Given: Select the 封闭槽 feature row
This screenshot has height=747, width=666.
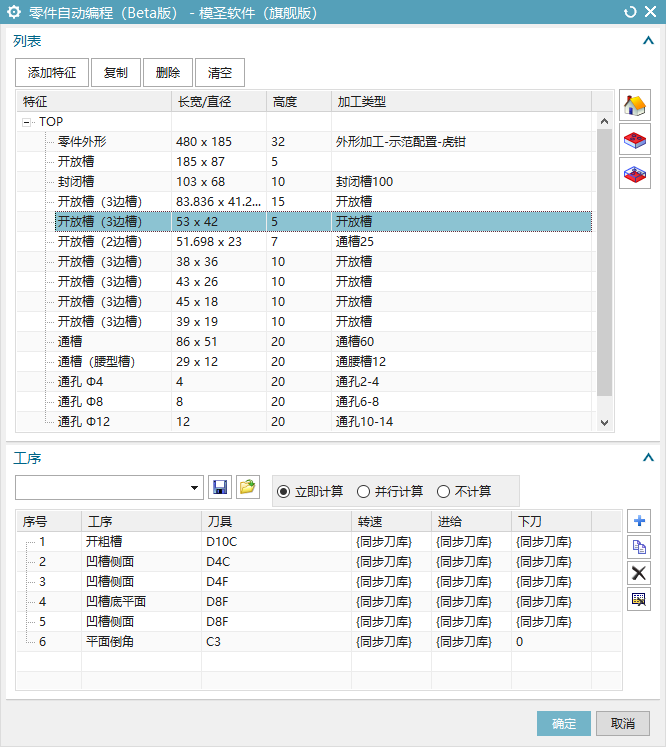Looking at the screenshot, I should coord(306,182).
